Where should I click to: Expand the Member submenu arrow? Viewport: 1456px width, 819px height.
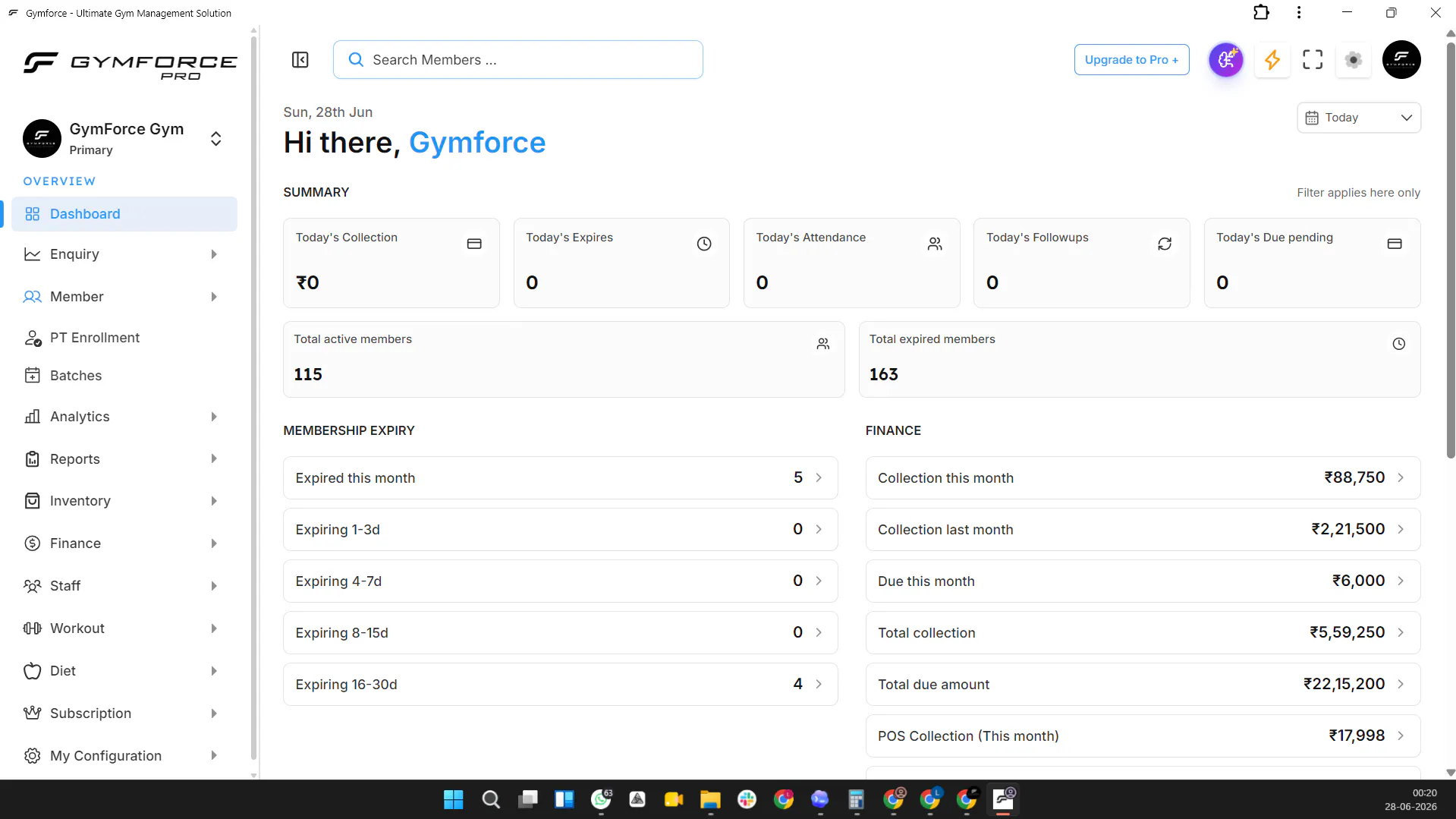(x=214, y=297)
